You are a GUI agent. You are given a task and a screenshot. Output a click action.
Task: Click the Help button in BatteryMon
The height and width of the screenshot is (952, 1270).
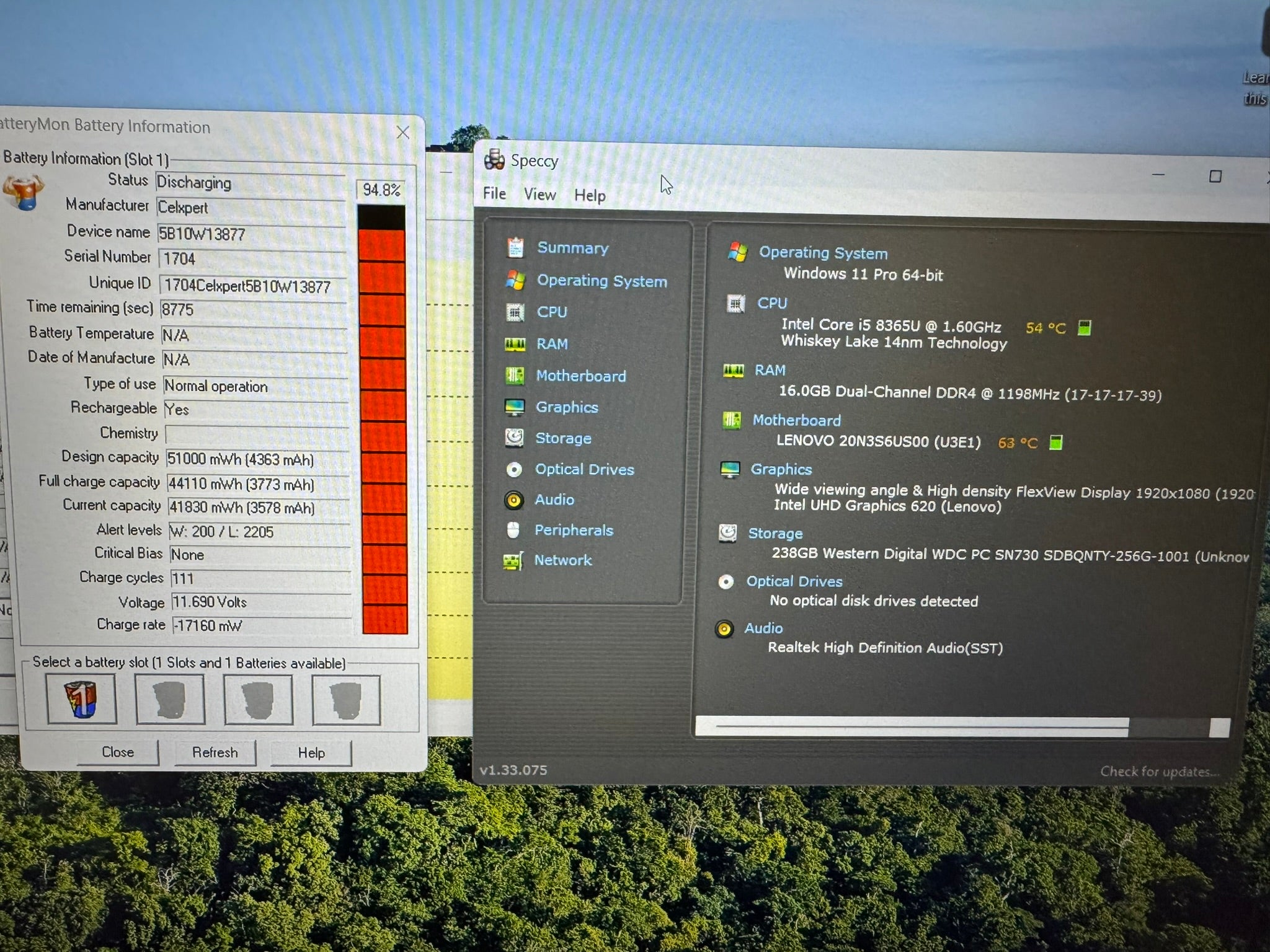(311, 753)
